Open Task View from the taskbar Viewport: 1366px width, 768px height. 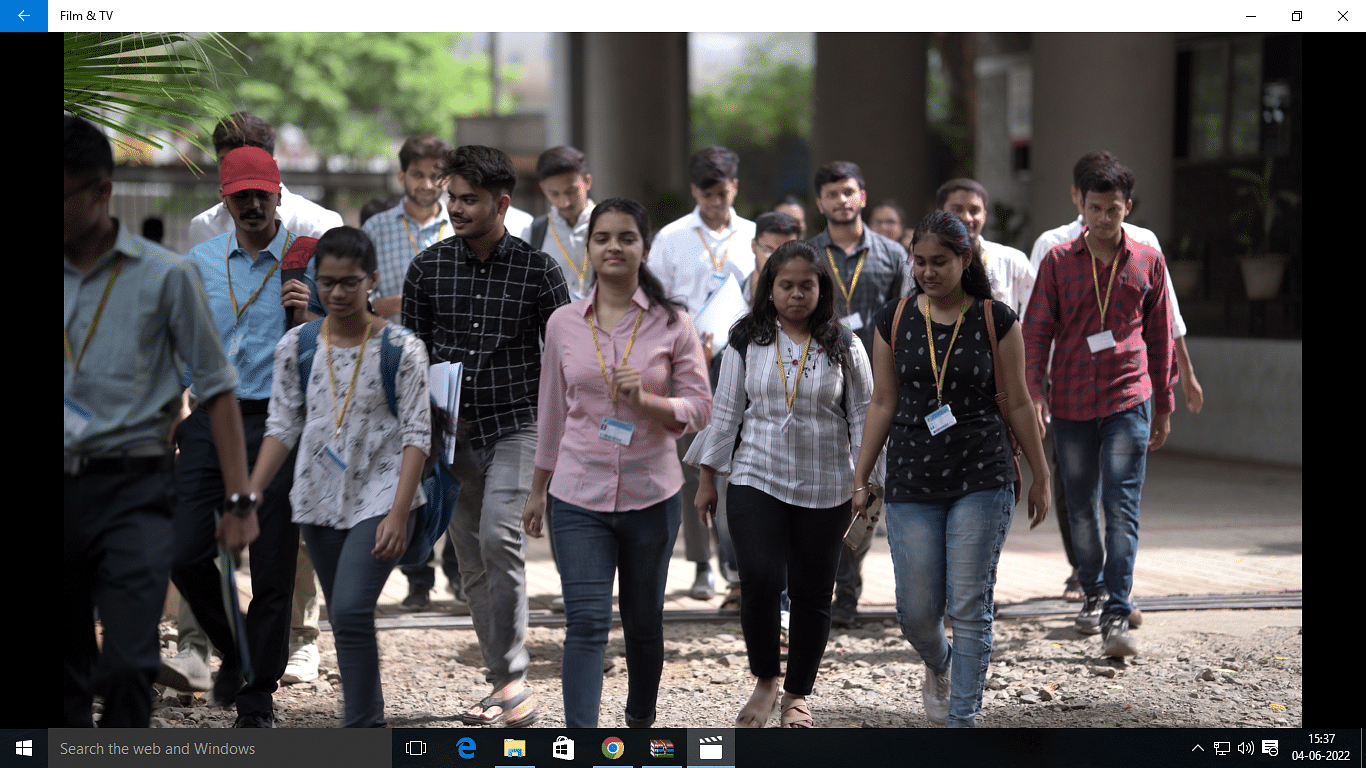click(x=416, y=748)
